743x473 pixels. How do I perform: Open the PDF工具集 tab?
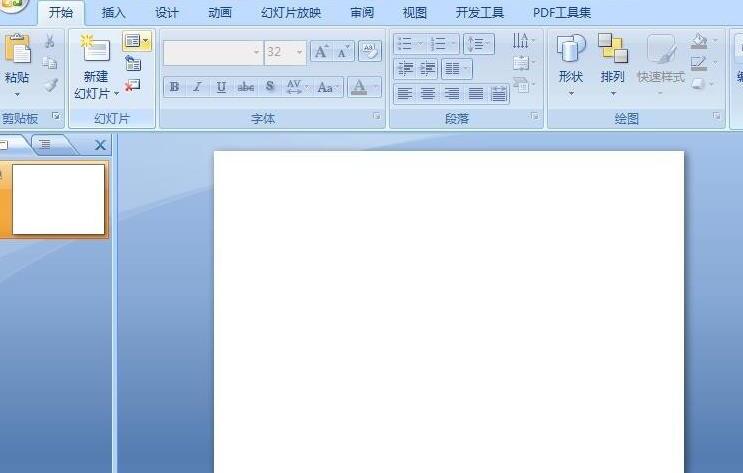562,13
